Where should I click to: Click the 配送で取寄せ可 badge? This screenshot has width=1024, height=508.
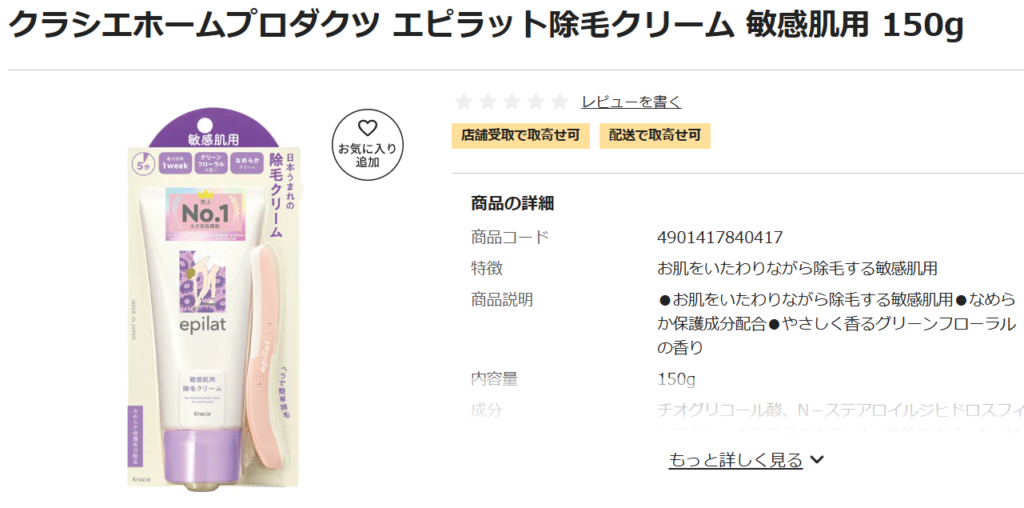(x=654, y=136)
